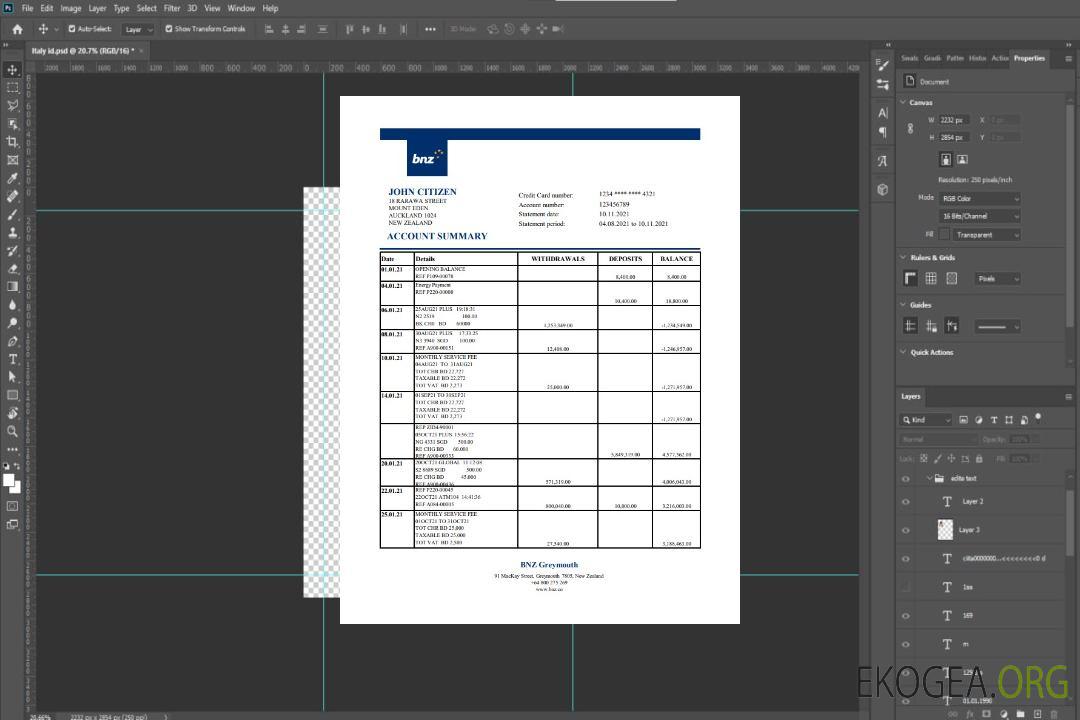1080x720 pixels.
Task: Open the guide line style dropdown
Action: (x=997, y=327)
